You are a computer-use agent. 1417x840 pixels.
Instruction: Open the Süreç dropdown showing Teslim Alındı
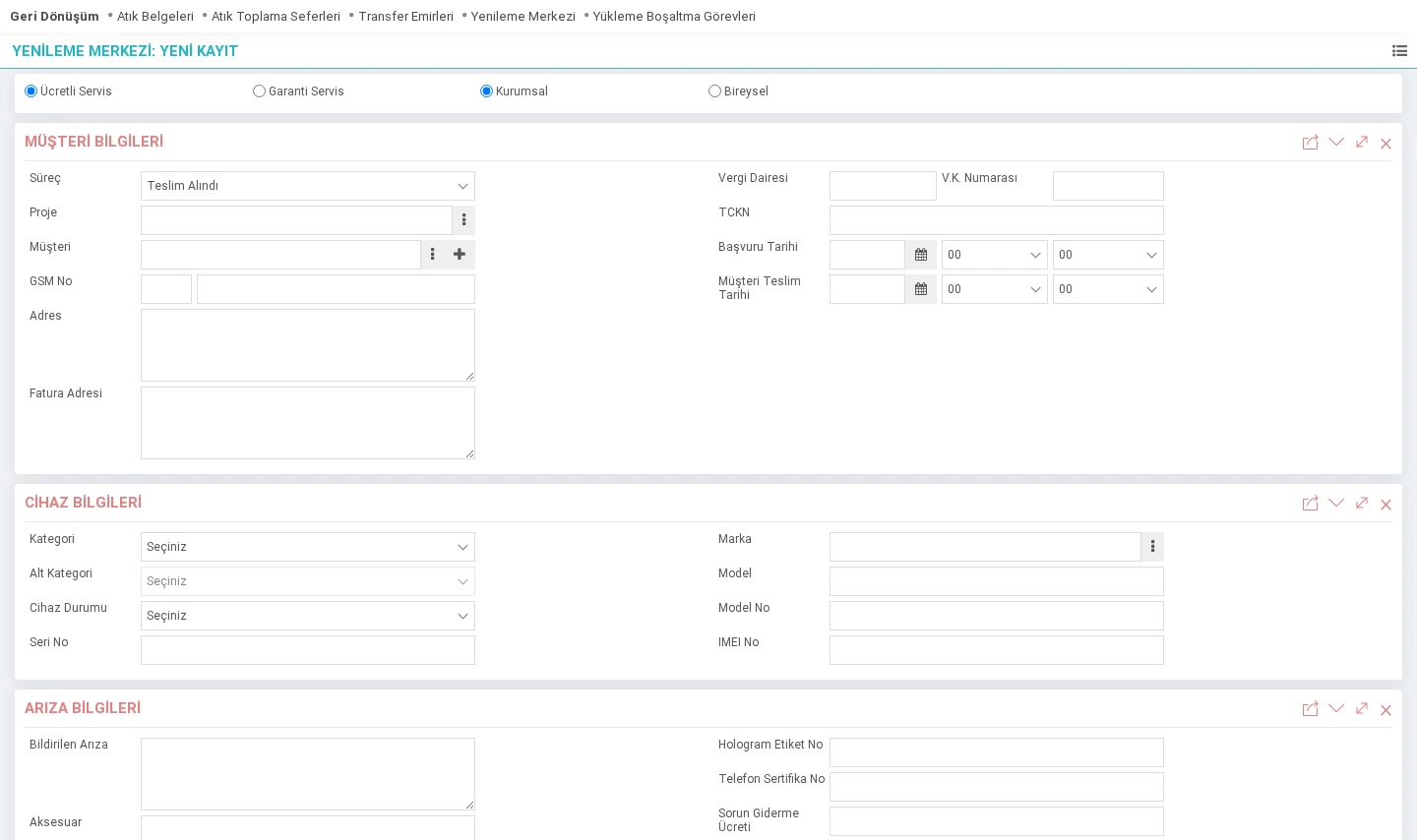point(308,186)
